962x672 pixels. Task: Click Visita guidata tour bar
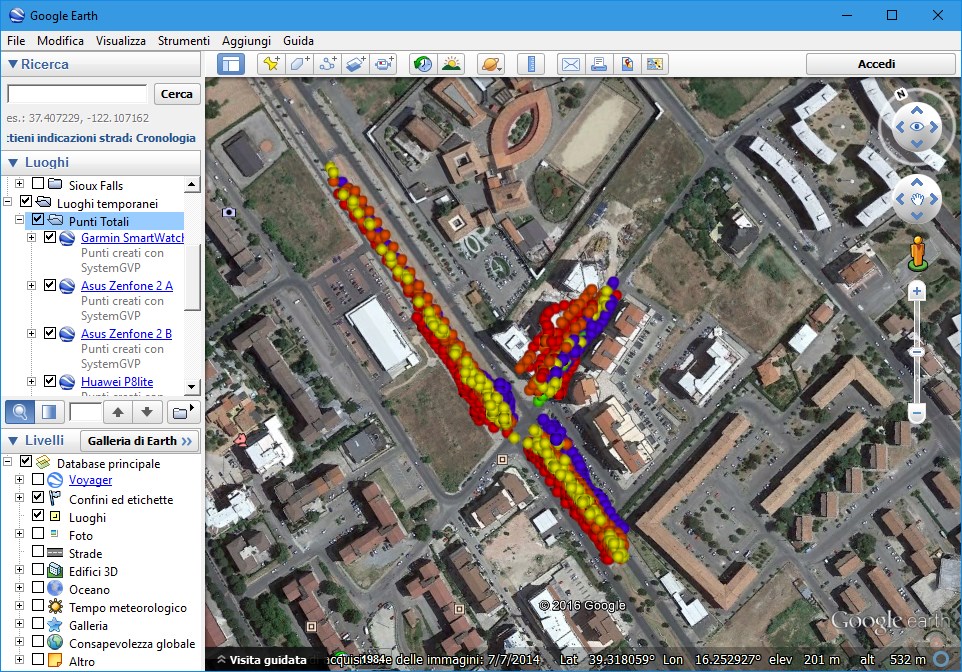pyautogui.click(x=262, y=660)
